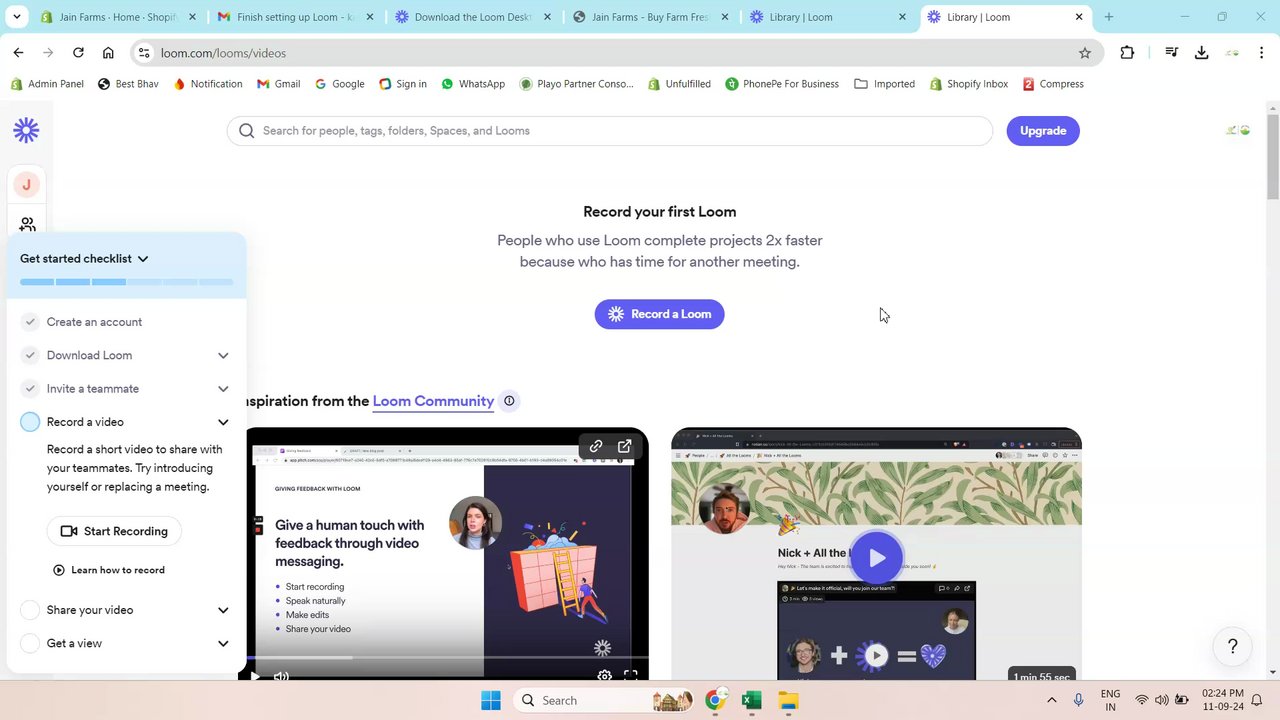Screen dimensions: 1280x720
Task: Collapse the Get started checklist
Action: click(143, 259)
